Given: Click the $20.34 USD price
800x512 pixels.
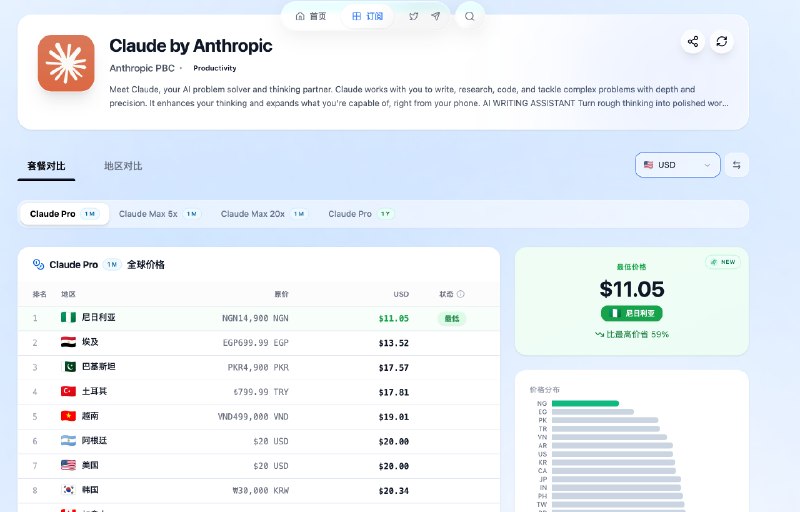Looking at the screenshot, I should 393,491.
